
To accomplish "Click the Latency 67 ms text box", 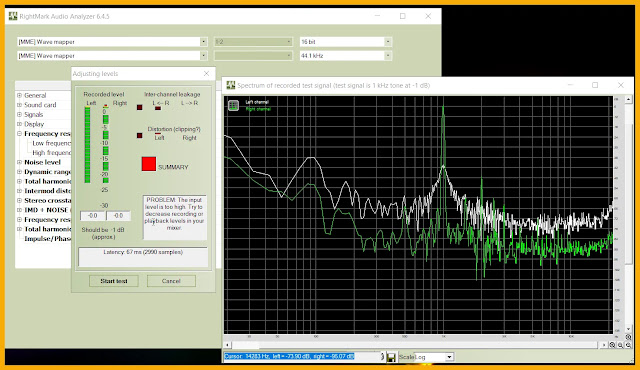I will pos(143,257).
